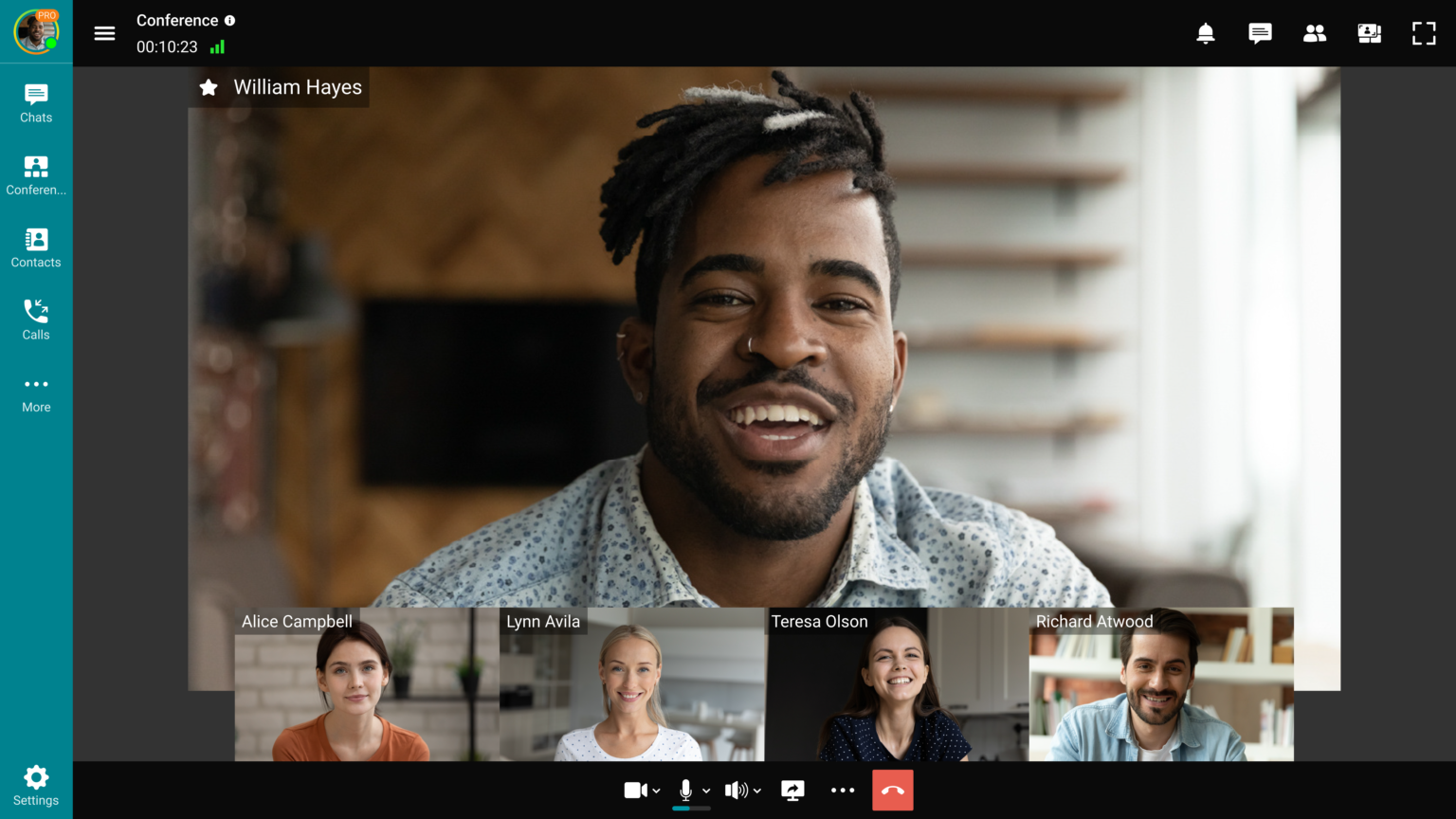Click the star next to William Hayes

pyautogui.click(x=209, y=88)
